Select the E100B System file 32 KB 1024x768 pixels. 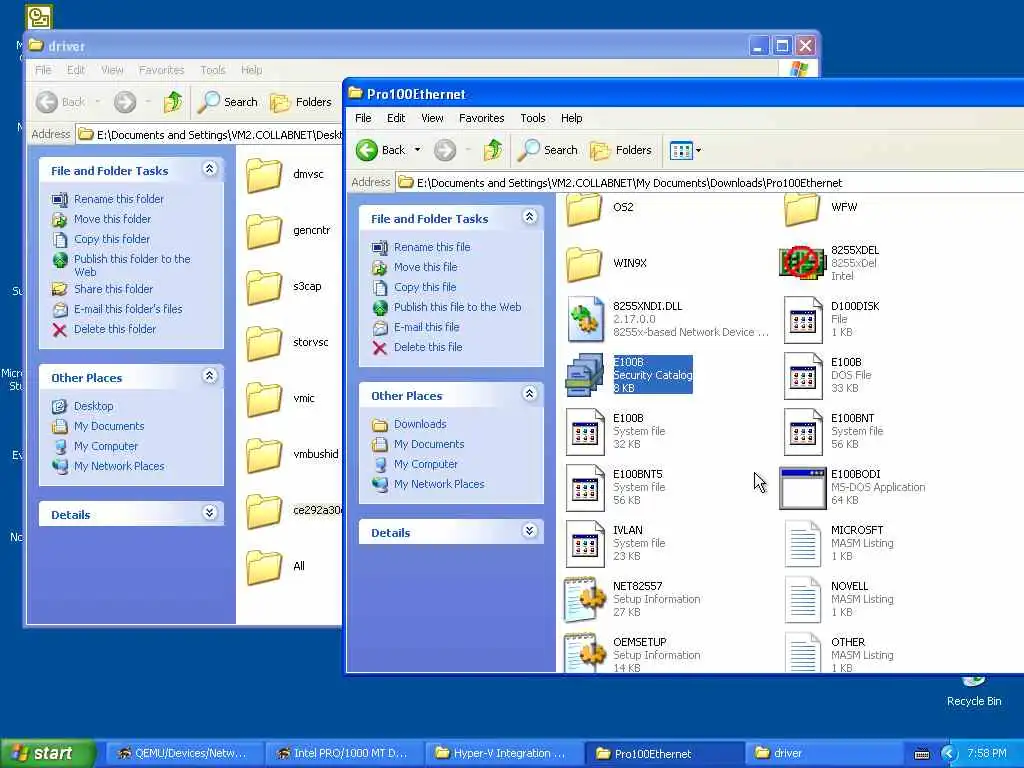(x=615, y=431)
